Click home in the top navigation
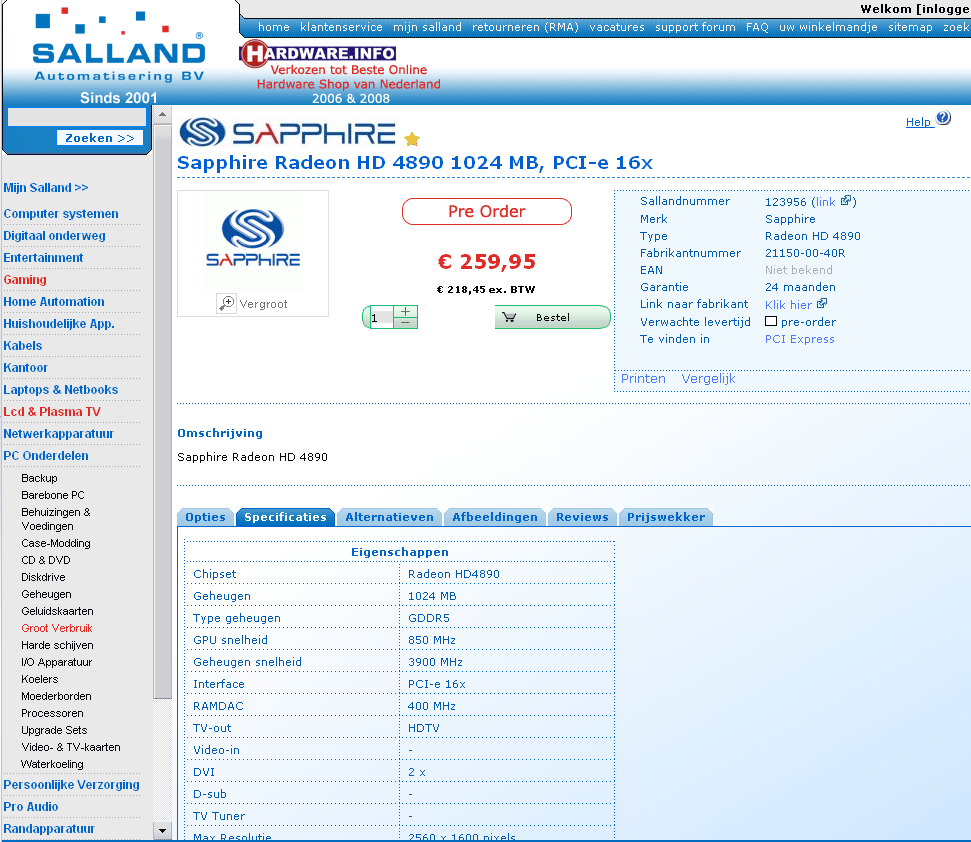 [274, 27]
